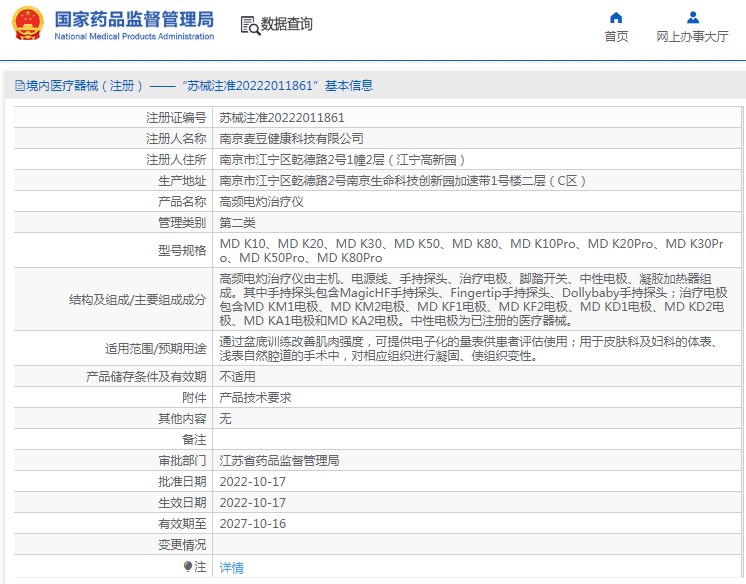The height and width of the screenshot is (584, 746).
Task: Click the 第二类 category value
Action: tap(237, 223)
